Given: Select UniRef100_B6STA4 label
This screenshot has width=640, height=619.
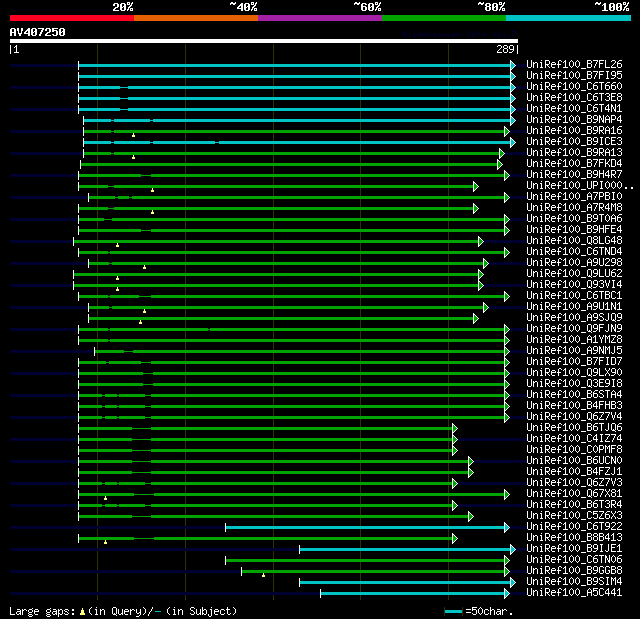Looking at the screenshot, I should click(574, 395).
